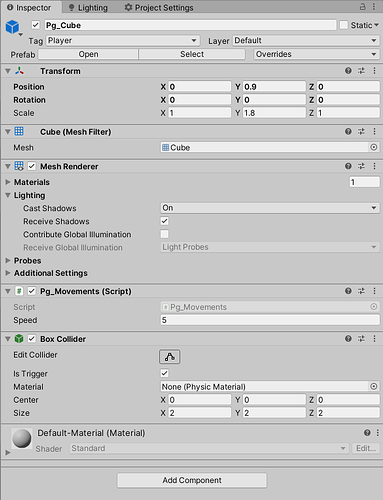The width and height of the screenshot is (383, 500).
Task: Open Default-Material kebab menu
Action: 378,433
